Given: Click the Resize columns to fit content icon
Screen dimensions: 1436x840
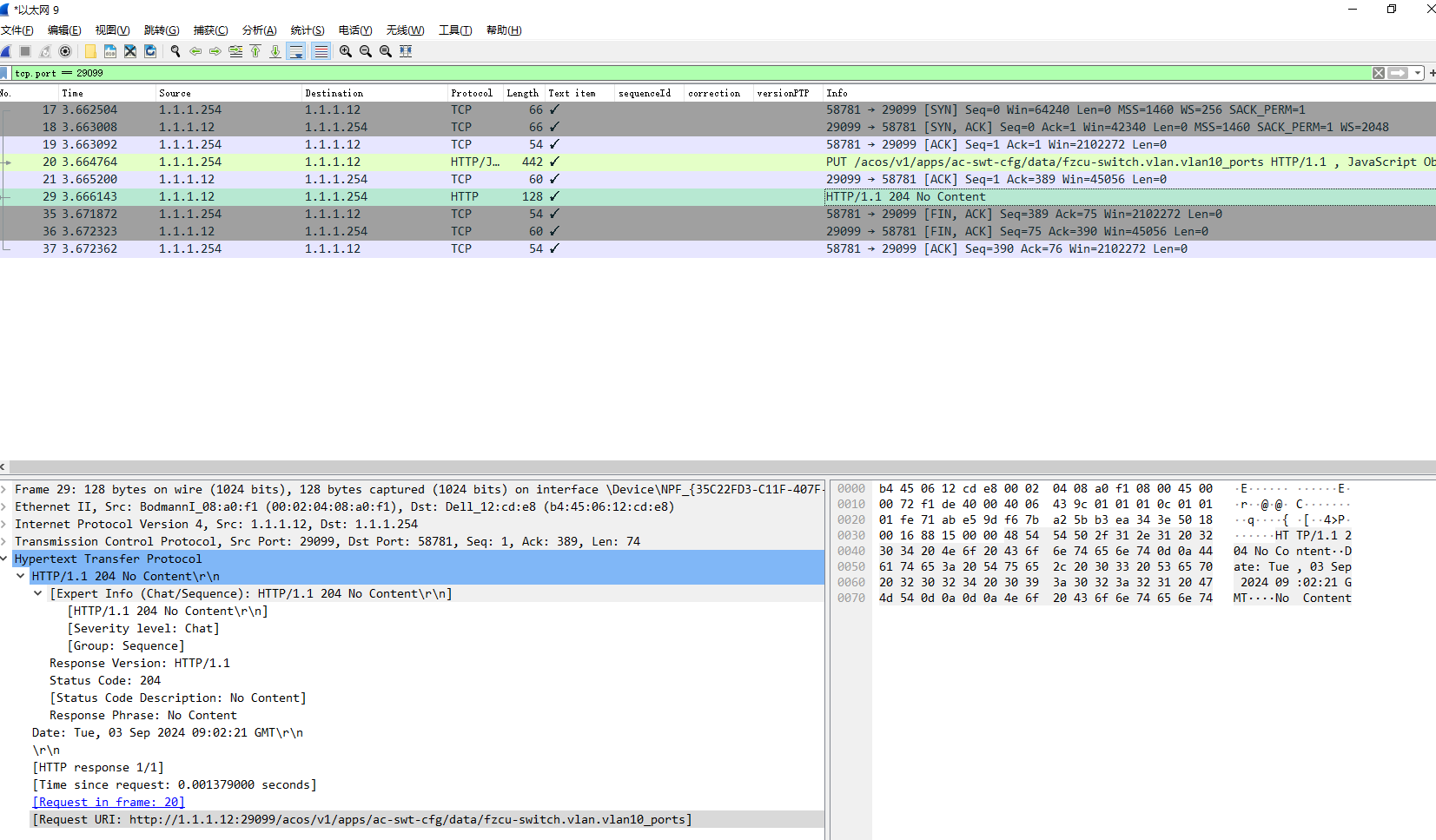Looking at the screenshot, I should click(406, 51).
